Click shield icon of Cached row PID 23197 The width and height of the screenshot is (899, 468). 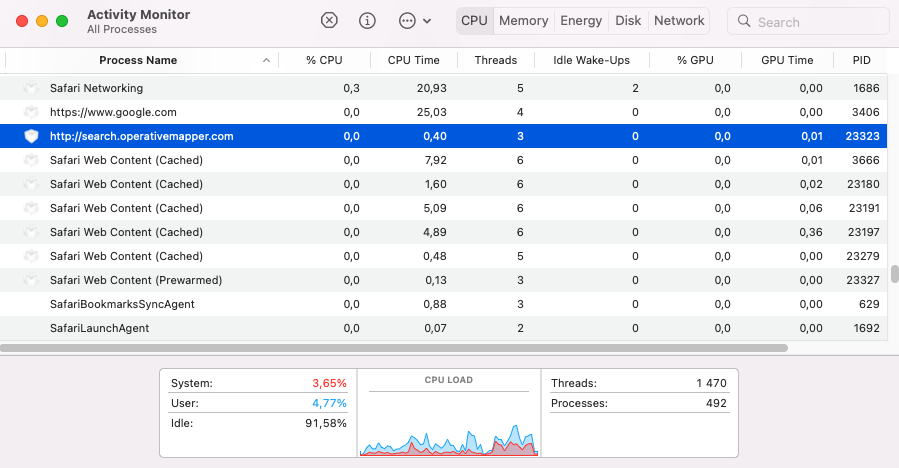32,232
